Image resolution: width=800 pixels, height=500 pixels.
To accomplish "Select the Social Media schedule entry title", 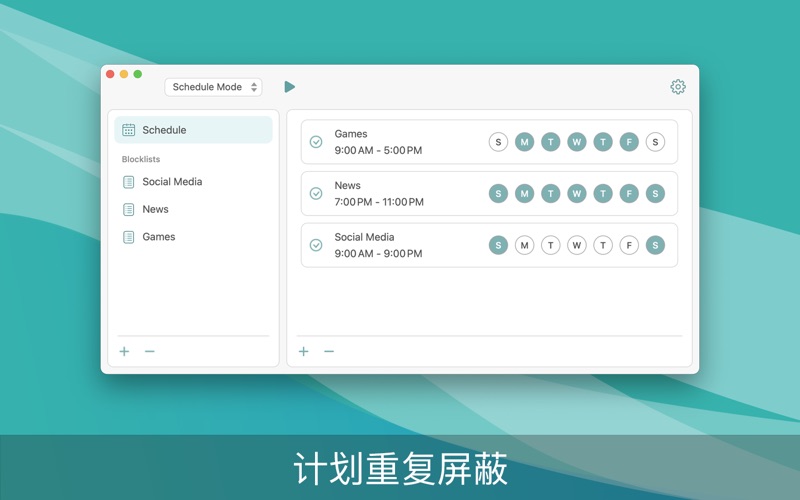I will [364, 237].
